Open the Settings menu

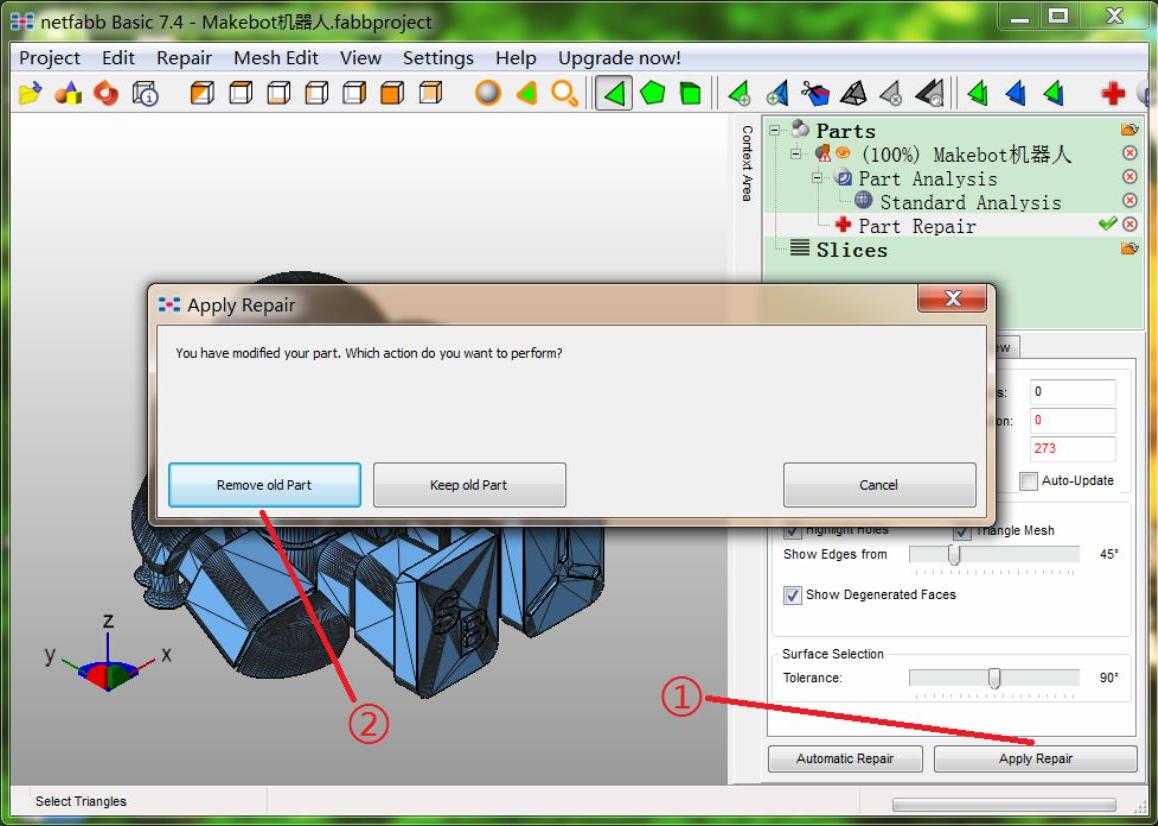[x=438, y=58]
